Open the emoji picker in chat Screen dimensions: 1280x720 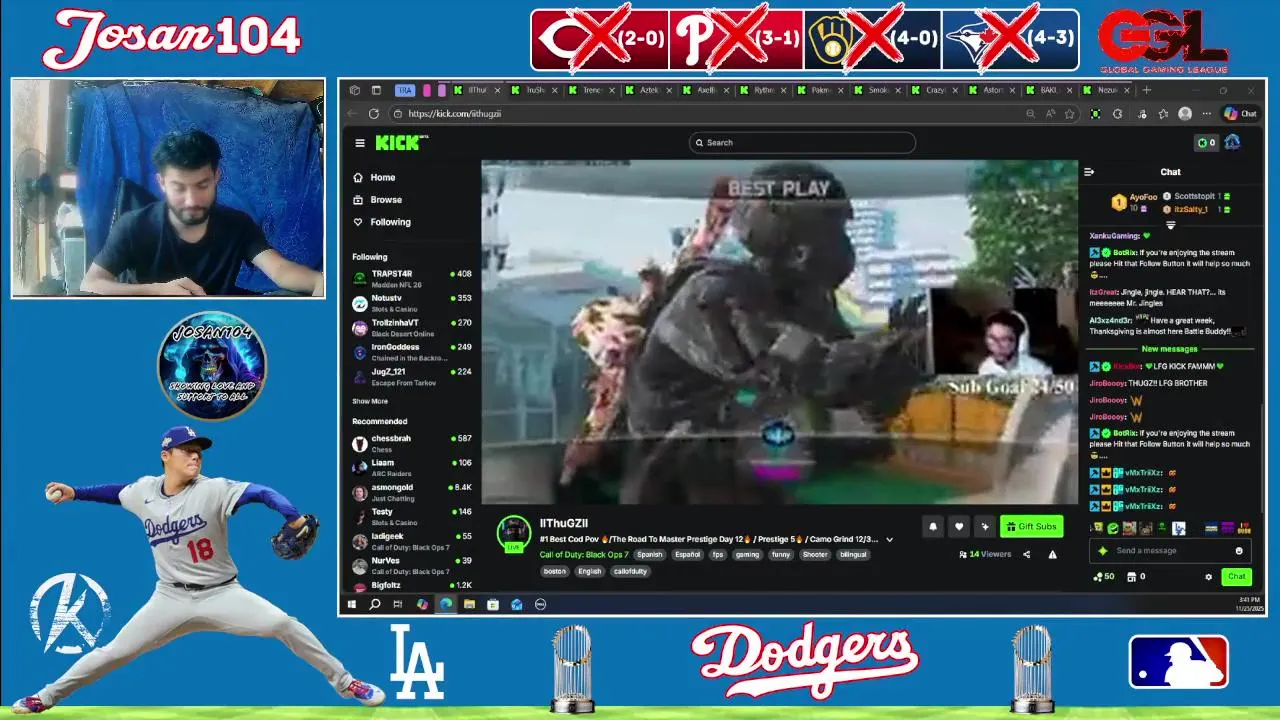coord(1239,551)
